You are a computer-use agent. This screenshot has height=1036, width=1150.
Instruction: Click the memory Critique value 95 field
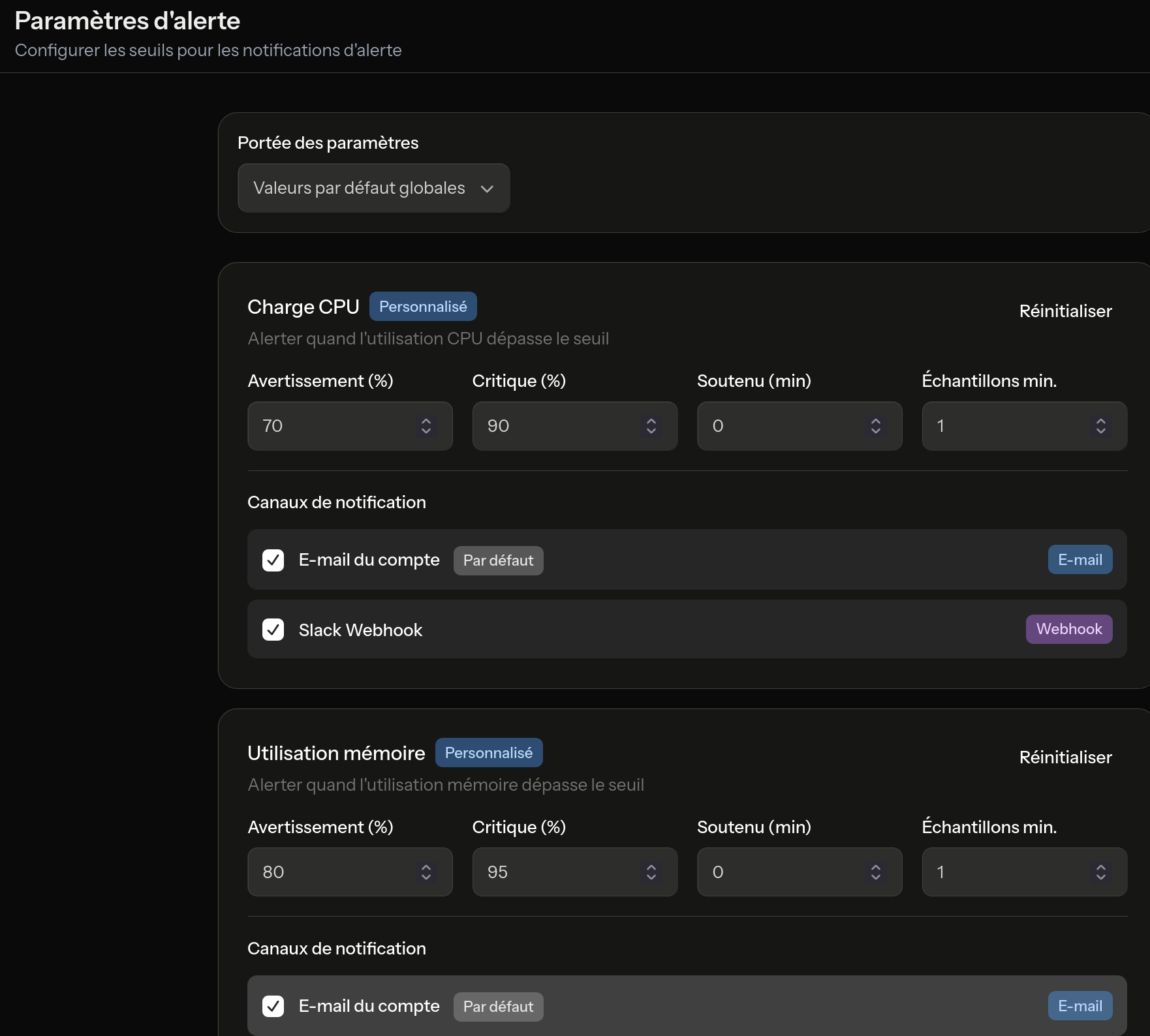(x=552, y=872)
